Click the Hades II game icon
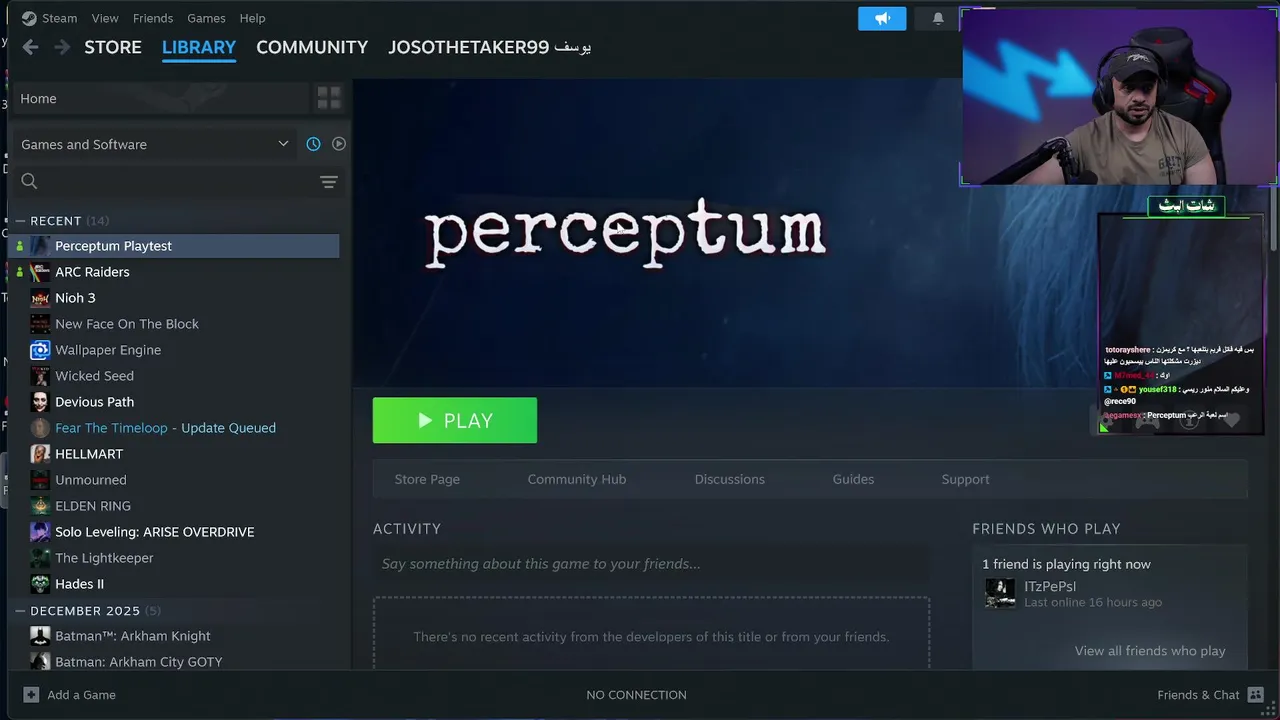This screenshot has height=720, width=1280. (x=40, y=584)
